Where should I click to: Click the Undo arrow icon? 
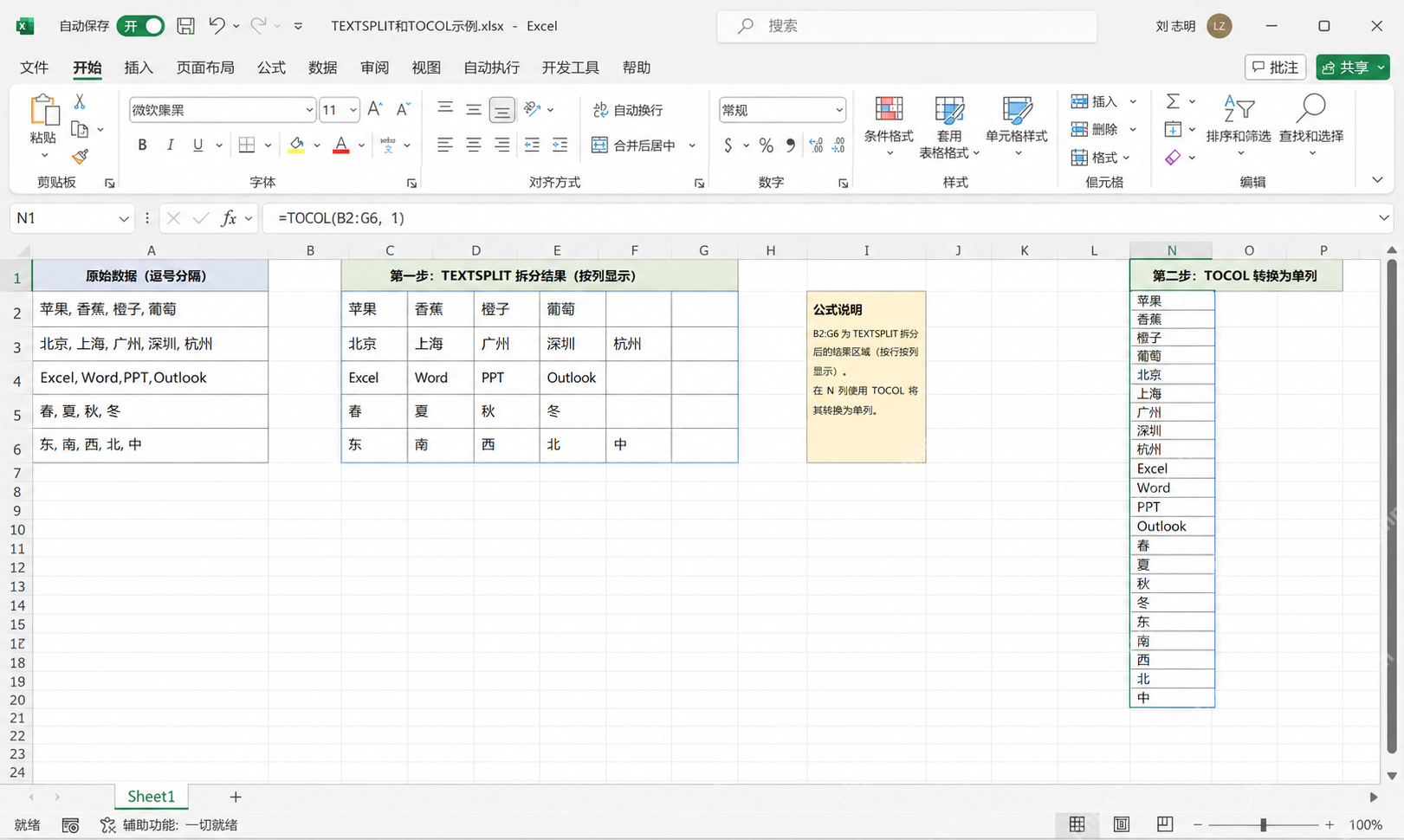[217, 26]
